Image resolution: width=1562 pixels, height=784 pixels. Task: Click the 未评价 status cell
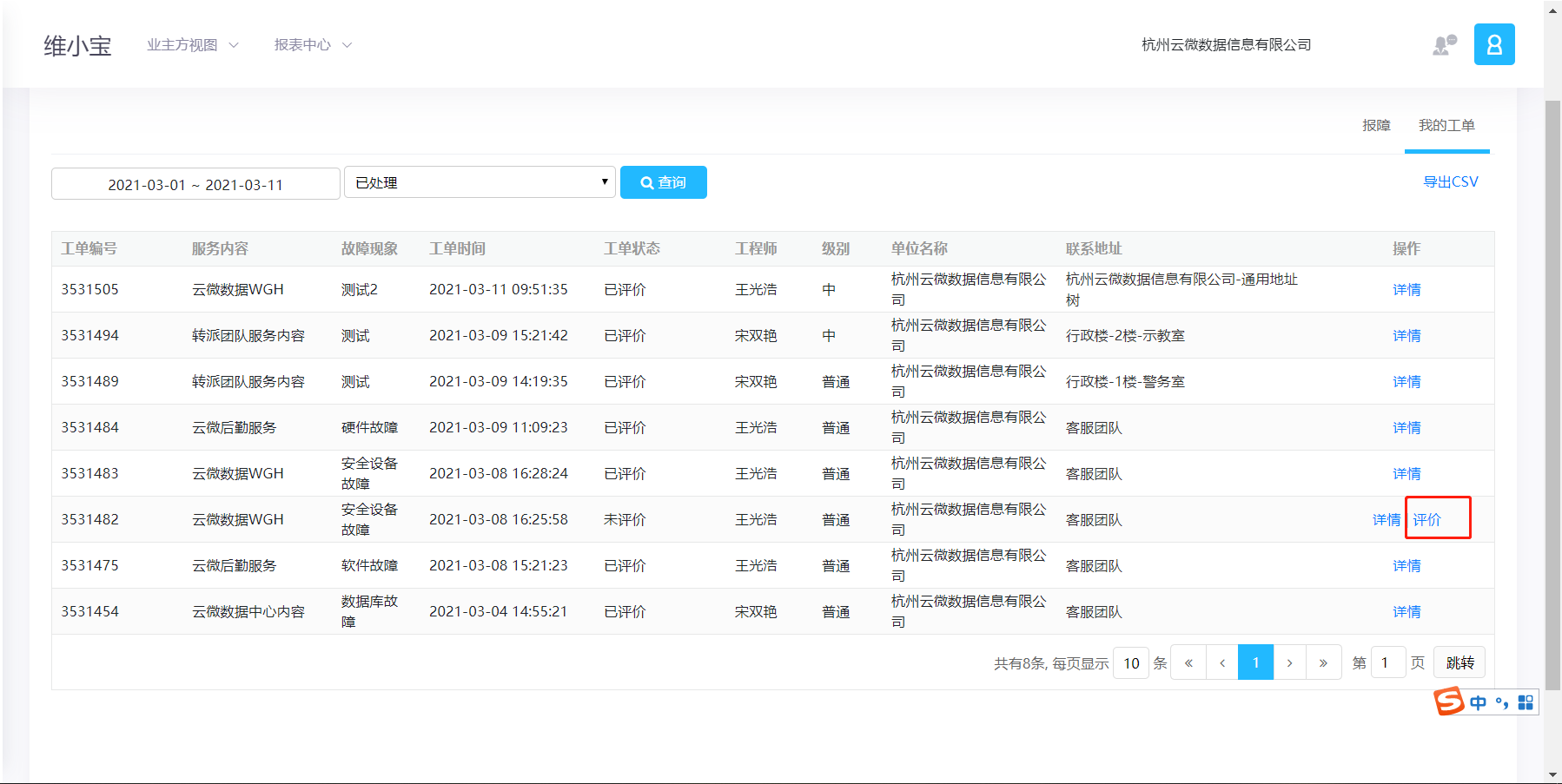click(x=625, y=519)
